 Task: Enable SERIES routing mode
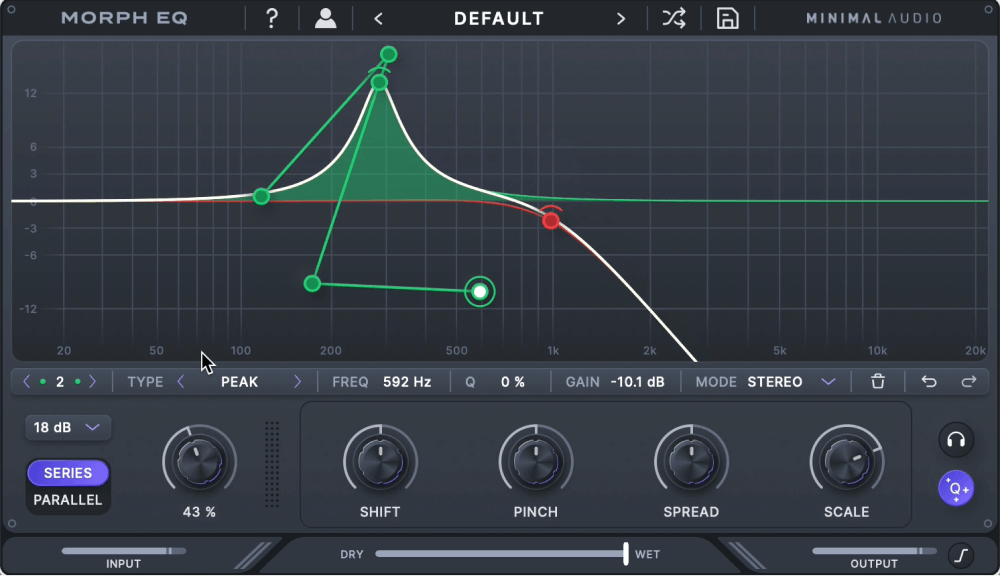pyautogui.click(x=68, y=473)
